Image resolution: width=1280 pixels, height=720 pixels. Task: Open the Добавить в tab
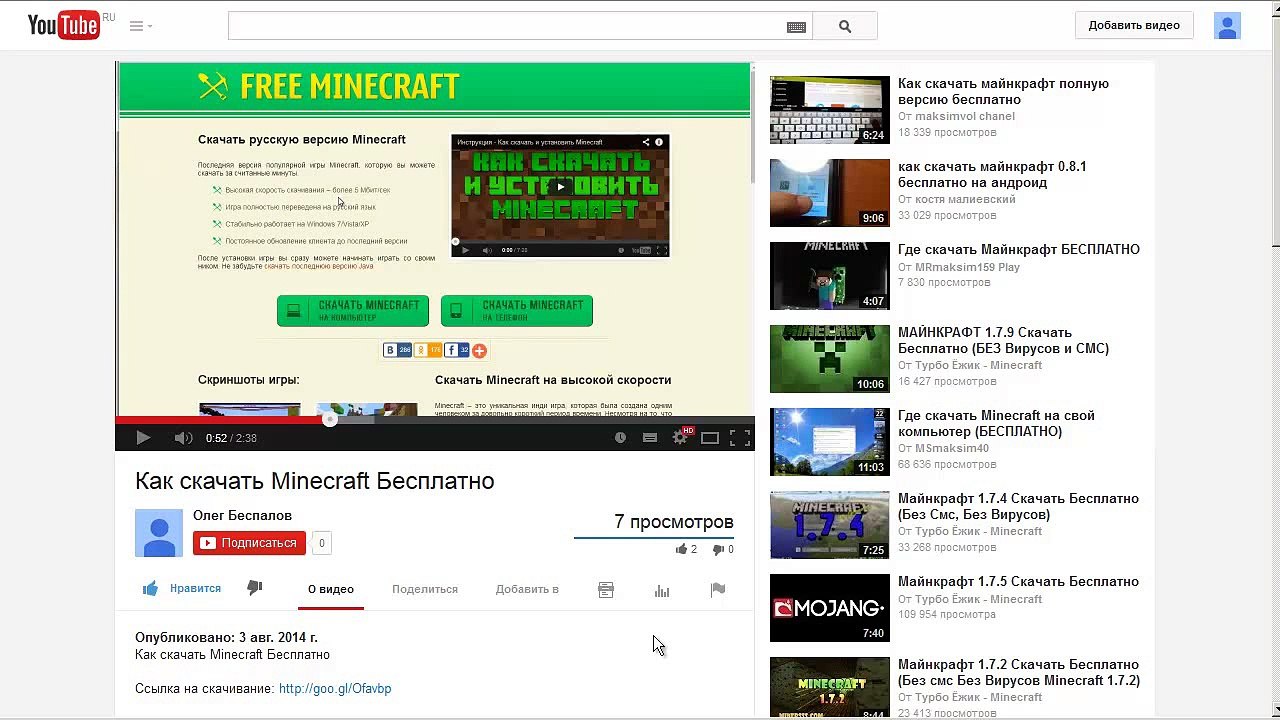[x=527, y=589]
